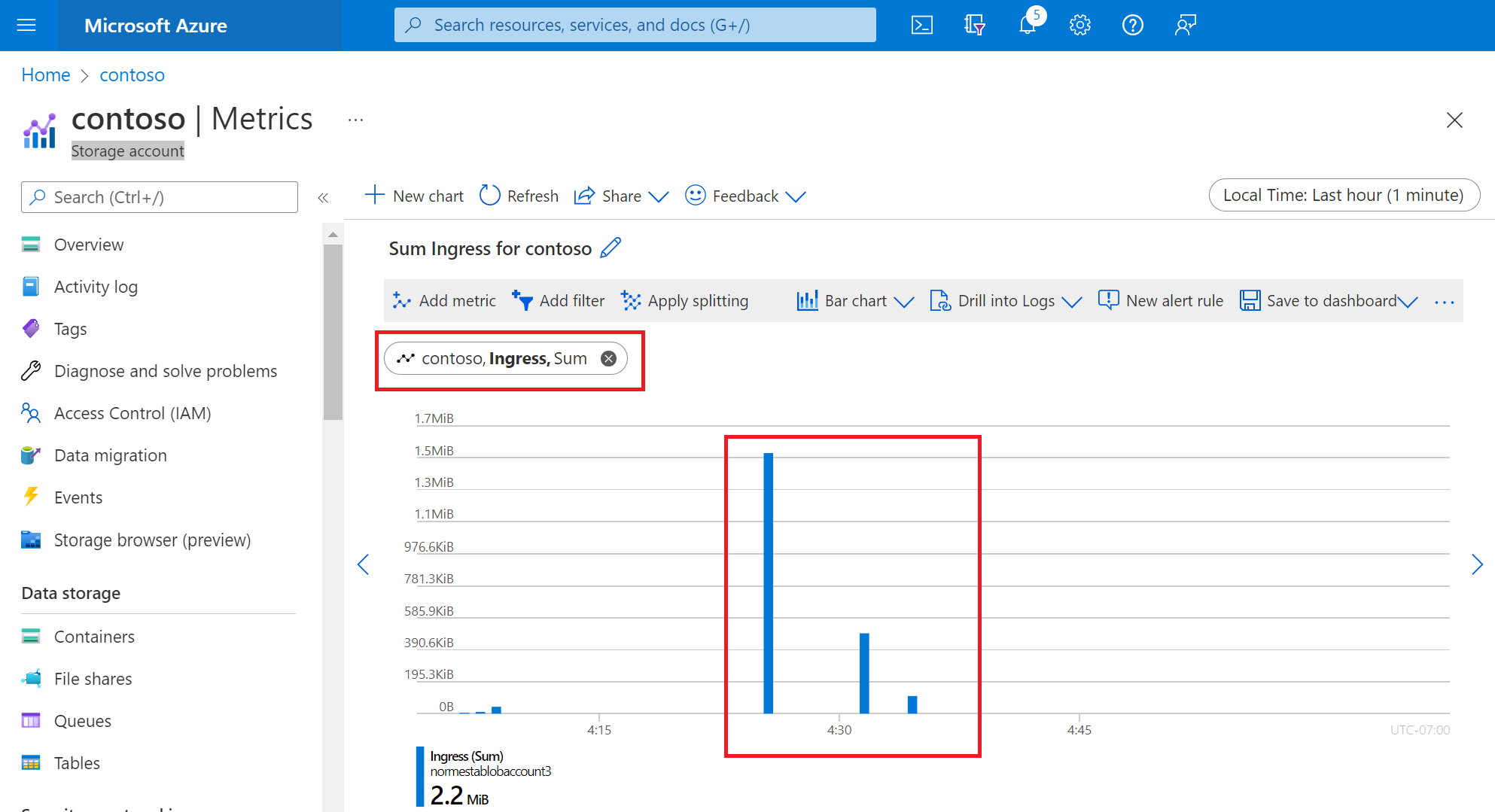The image size is (1495, 812).
Task: Open Cloud Shell from the top bar
Action: [x=922, y=26]
